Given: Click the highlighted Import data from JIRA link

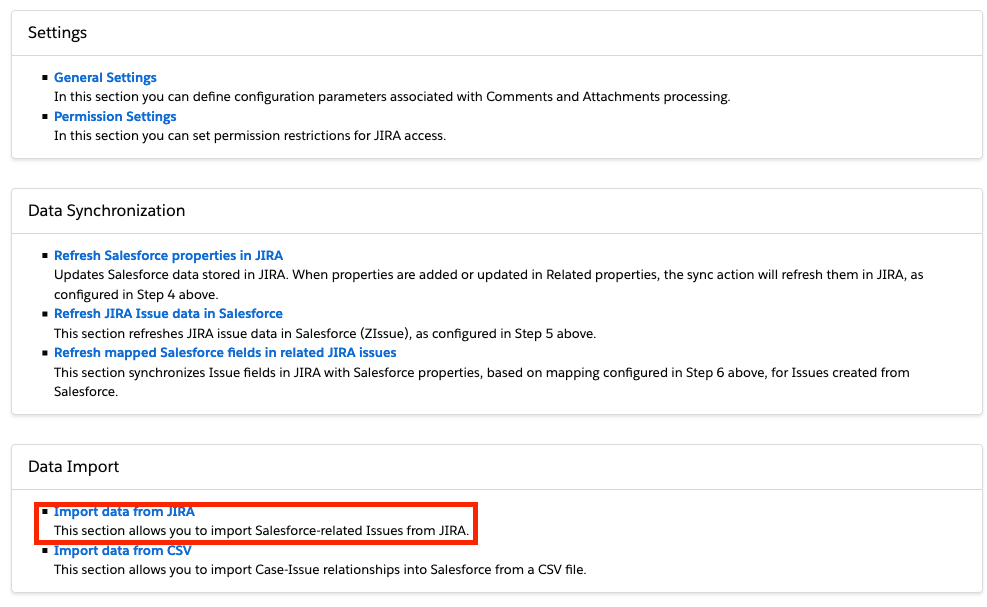Looking at the screenshot, I should (x=124, y=511).
